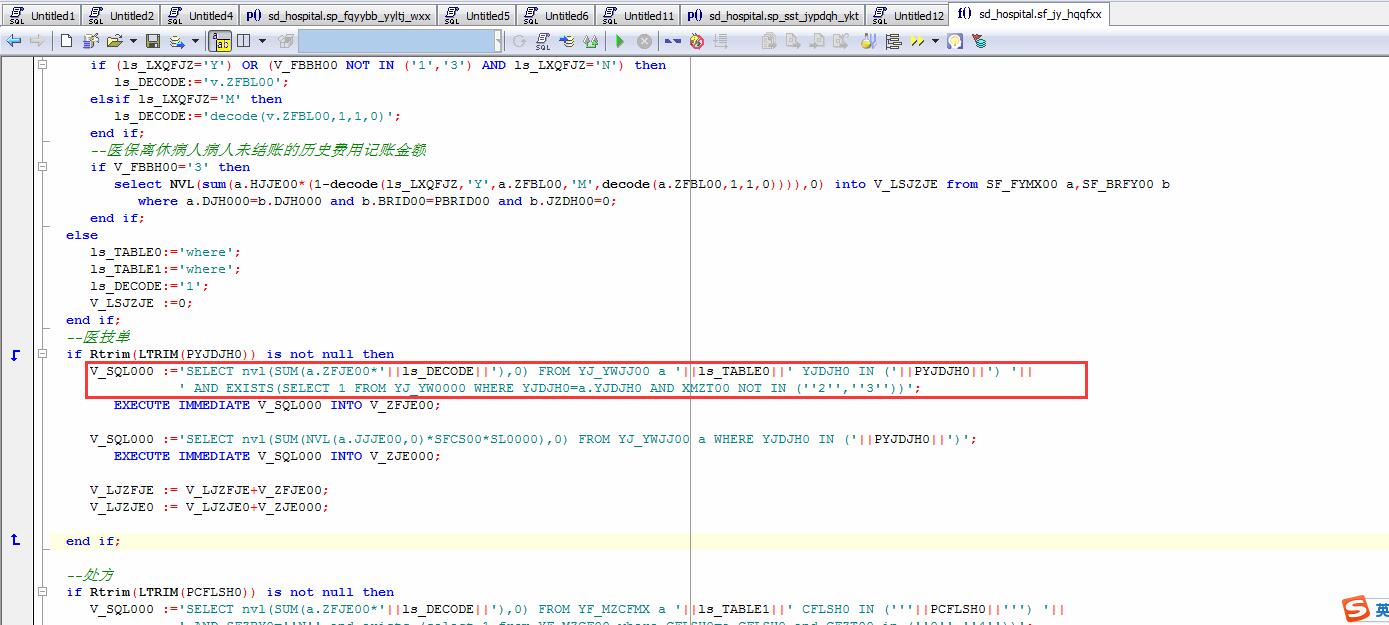Click the code structure tree icon
This screenshot has width=1389, height=625.
[x=892, y=41]
